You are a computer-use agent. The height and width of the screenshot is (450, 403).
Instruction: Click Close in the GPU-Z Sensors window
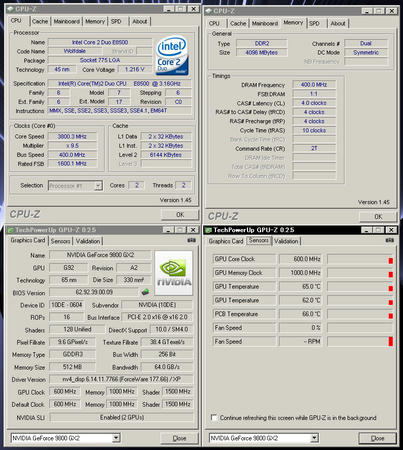pos(377,438)
